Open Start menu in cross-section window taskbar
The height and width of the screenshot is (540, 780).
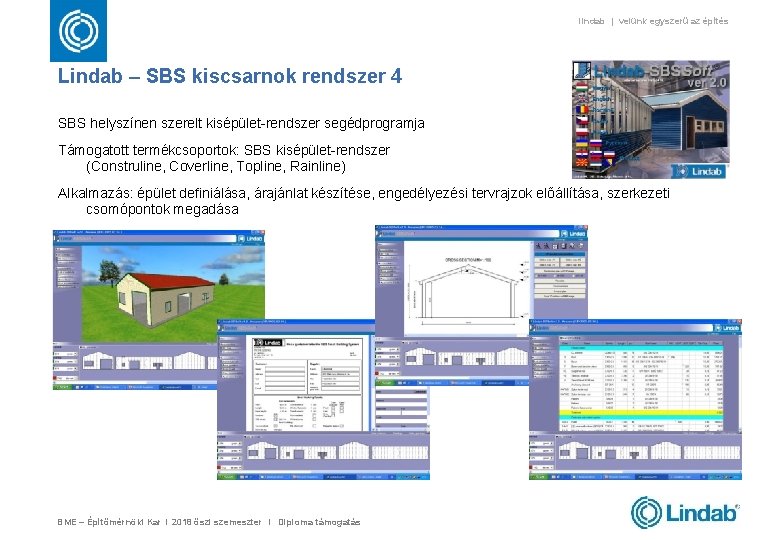pos(385,383)
